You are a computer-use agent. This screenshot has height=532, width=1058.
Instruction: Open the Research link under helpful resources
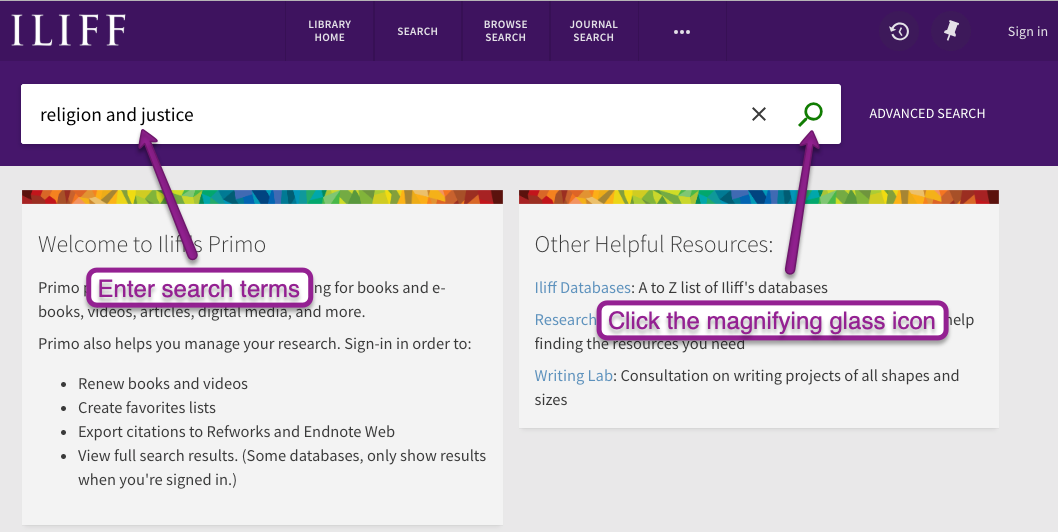click(x=564, y=320)
